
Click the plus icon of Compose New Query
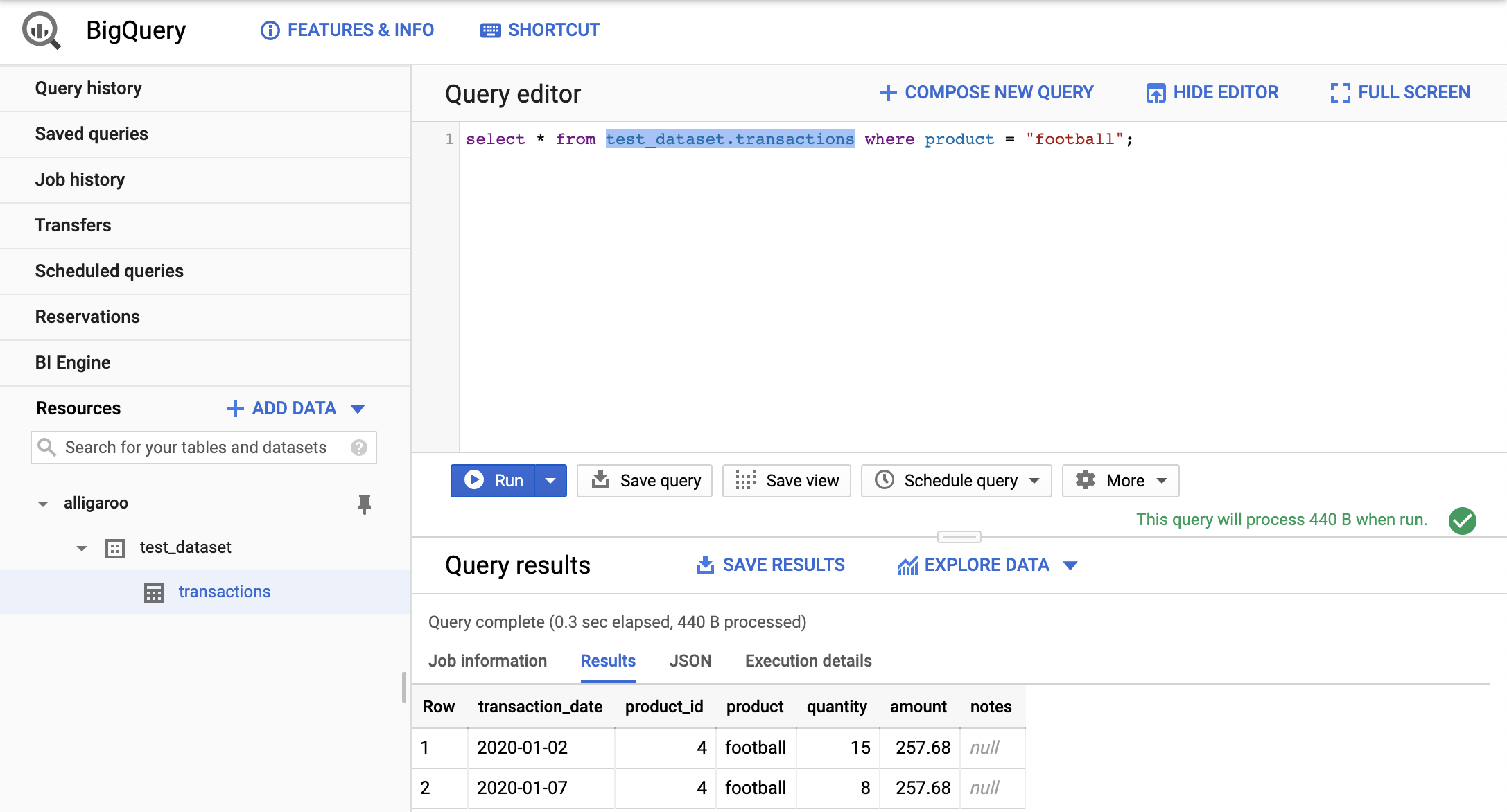[x=888, y=93]
